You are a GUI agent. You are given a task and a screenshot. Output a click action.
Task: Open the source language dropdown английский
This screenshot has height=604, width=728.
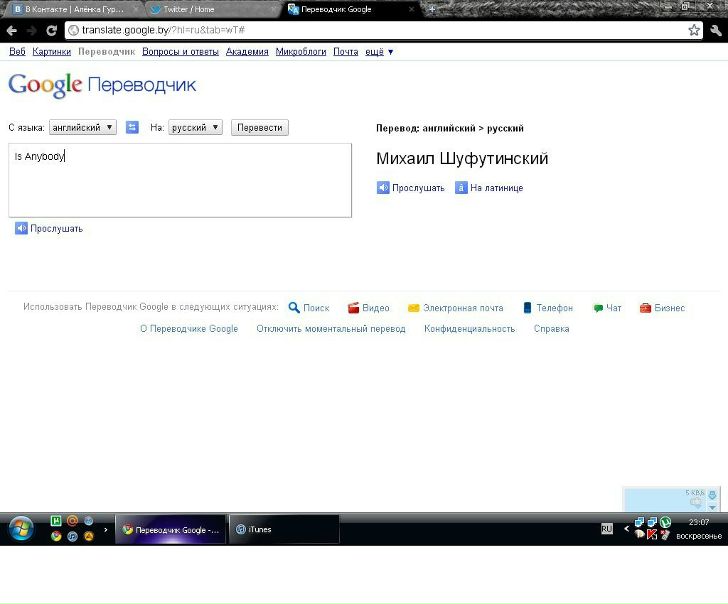pos(83,128)
